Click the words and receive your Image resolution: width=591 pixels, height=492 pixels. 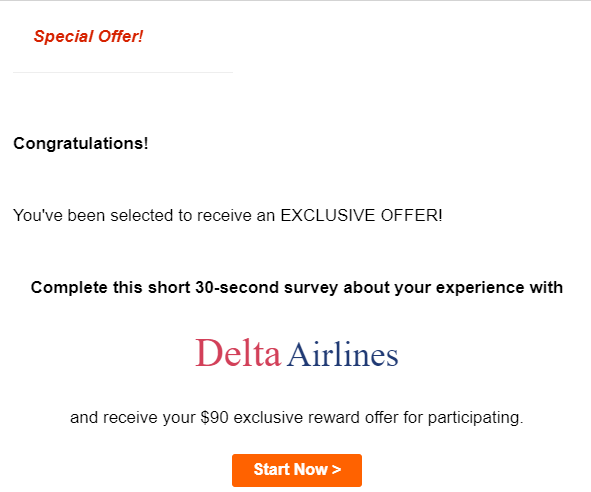point(133,418)
